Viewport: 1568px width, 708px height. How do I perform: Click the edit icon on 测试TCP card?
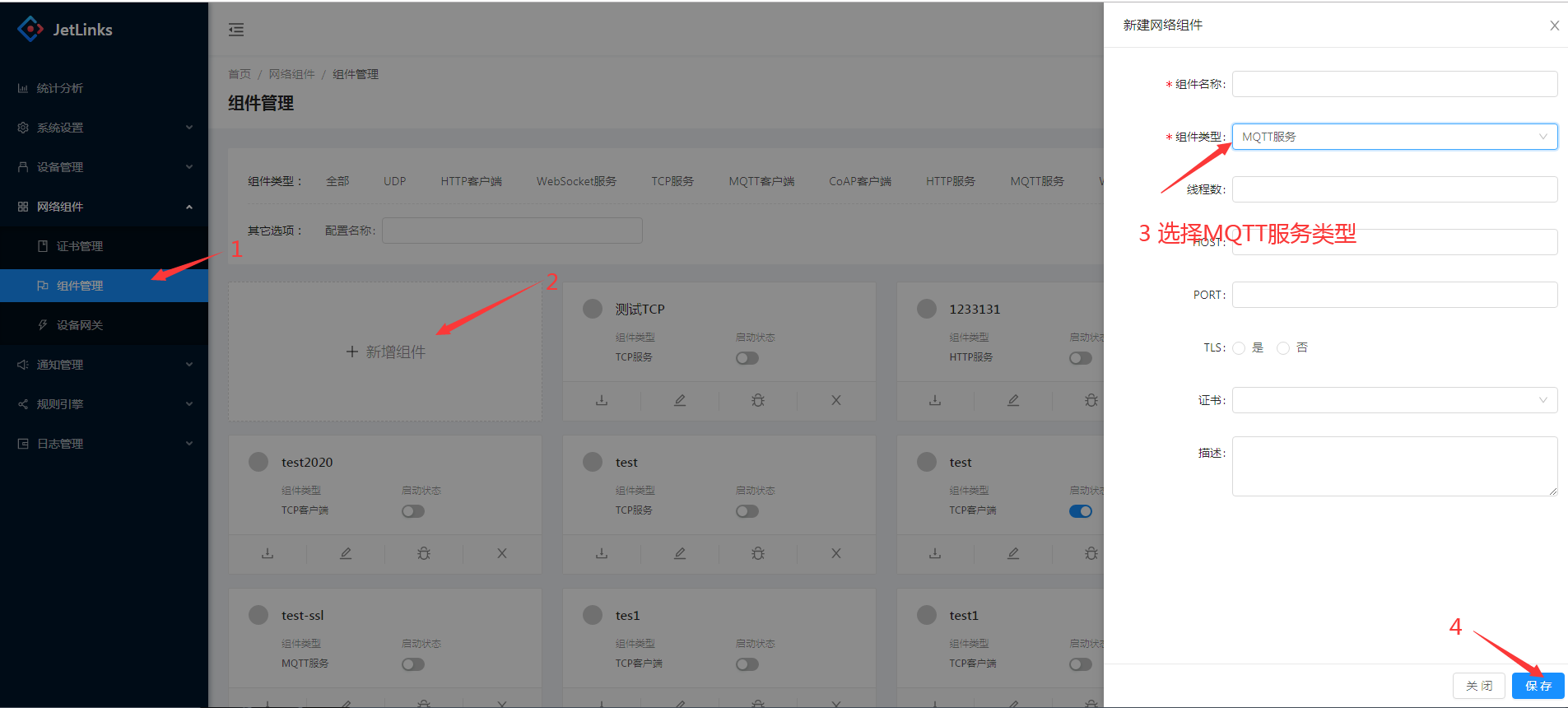[680, 401]
